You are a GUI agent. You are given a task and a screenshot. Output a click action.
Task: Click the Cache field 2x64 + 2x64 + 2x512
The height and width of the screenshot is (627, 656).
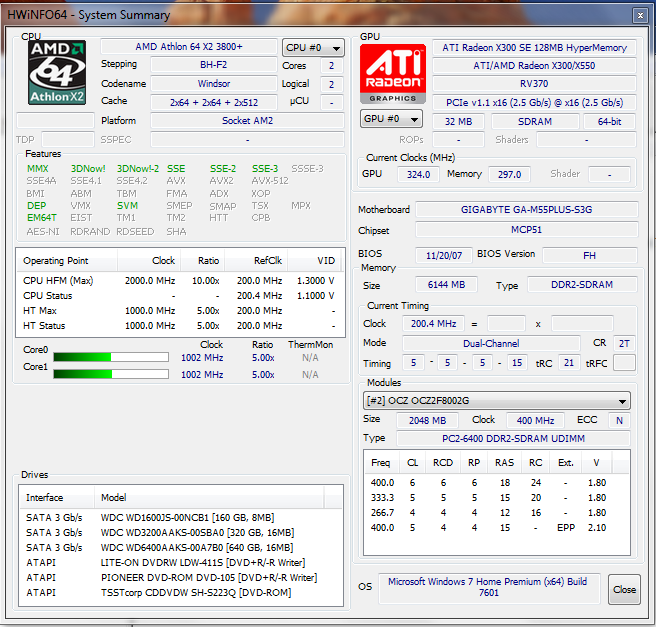(213, 102)
